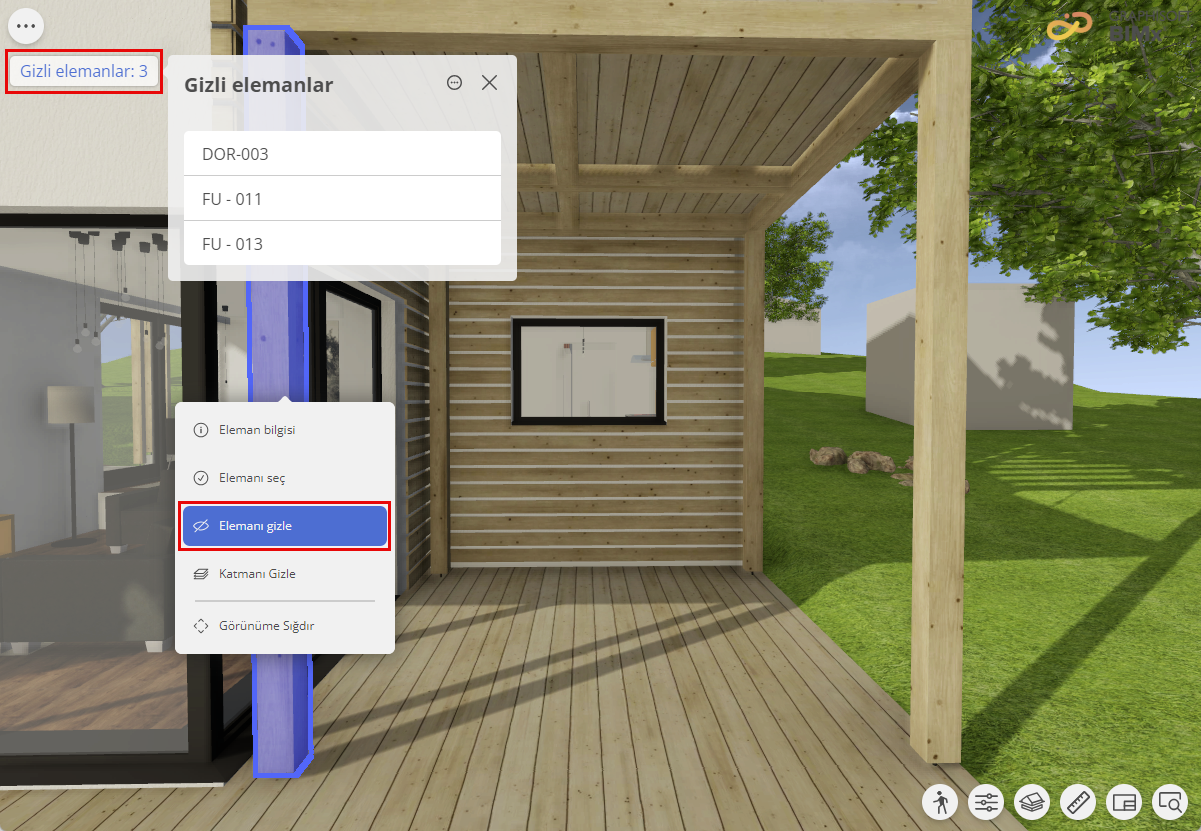
Task: Select FU - 013 in the hidden list
Action: [342, 243]
